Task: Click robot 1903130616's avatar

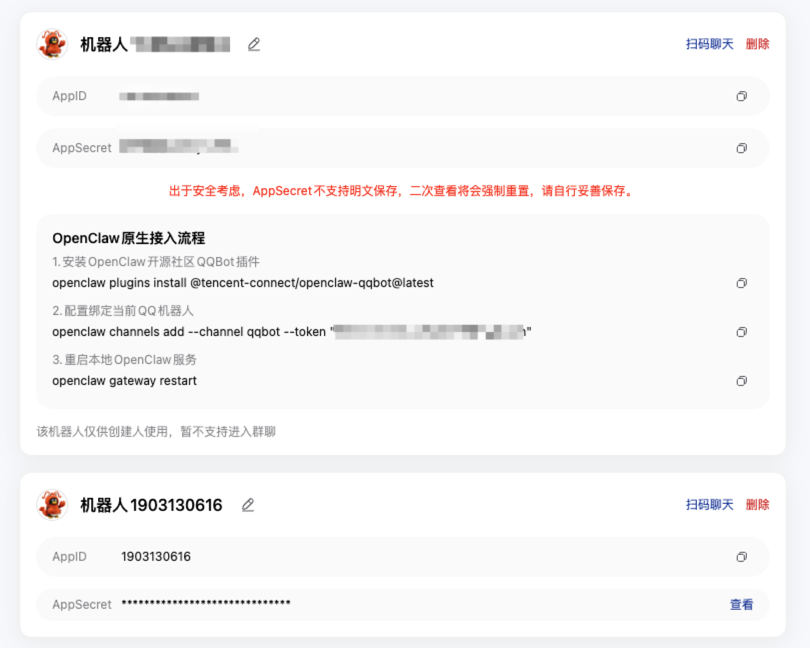Action: pyautogui.click(x=52, y=505)
